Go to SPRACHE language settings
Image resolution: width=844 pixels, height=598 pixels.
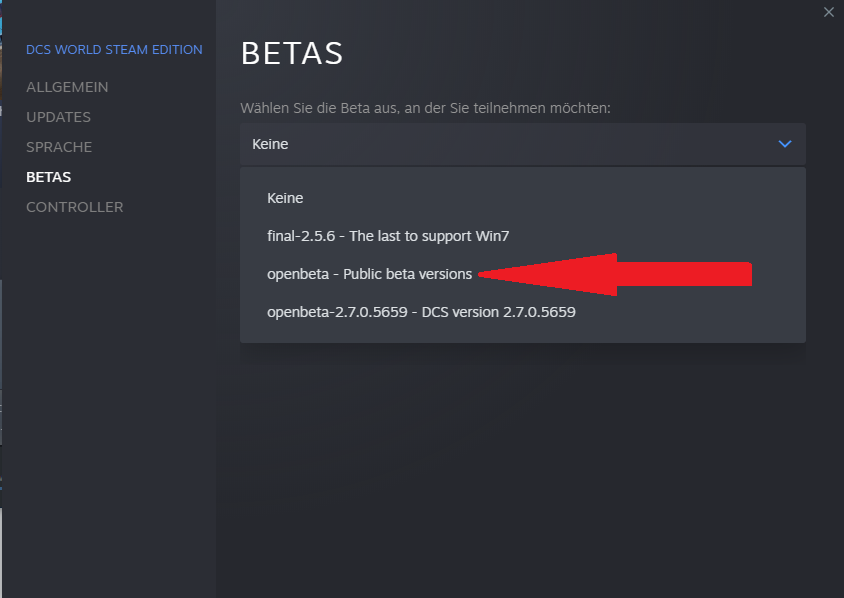click(x=59, y=147)
